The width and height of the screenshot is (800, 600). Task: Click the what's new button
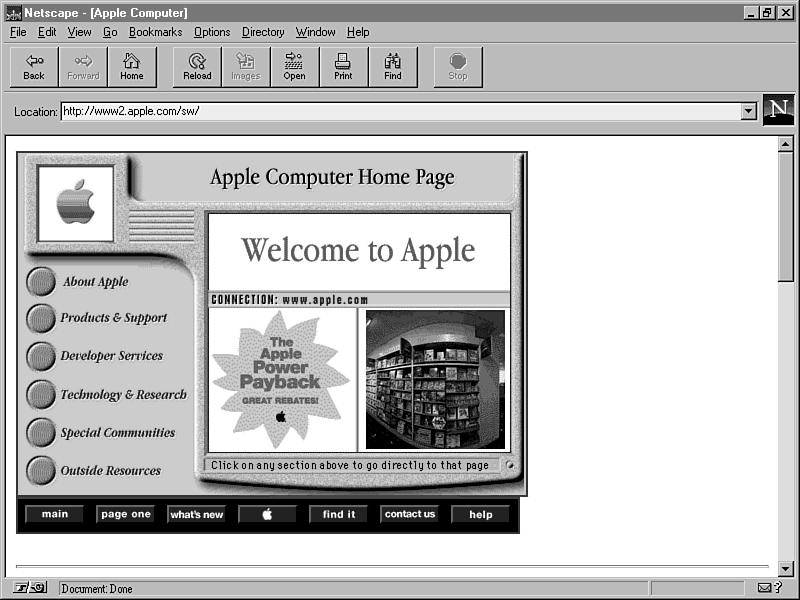pyautogui.click(x=196, y=514)
